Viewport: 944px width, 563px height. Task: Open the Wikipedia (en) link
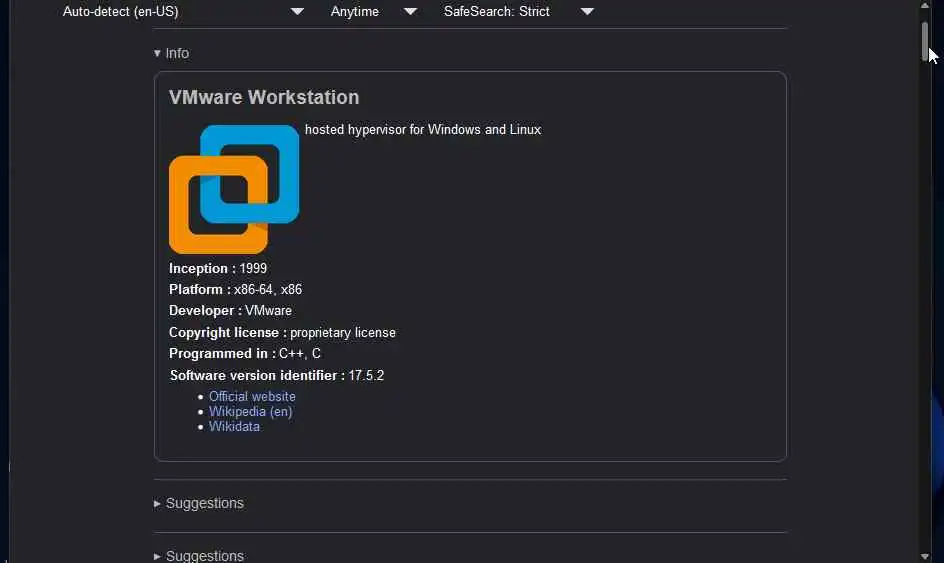point(250,411)
